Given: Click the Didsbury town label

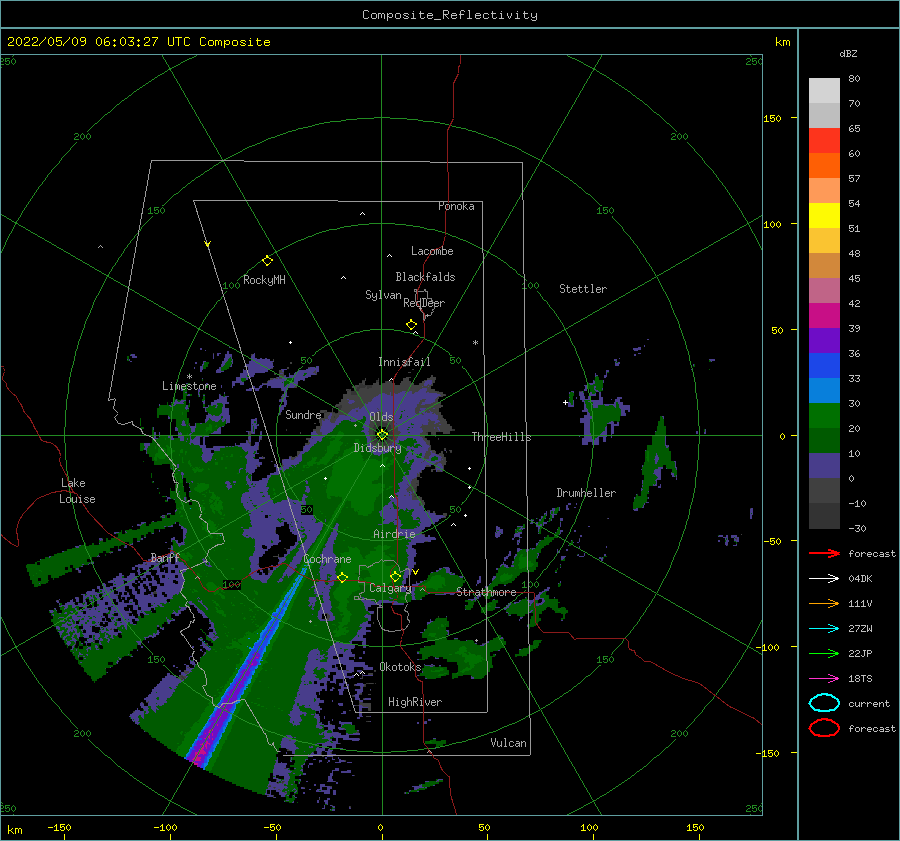Looking at the screenshot, I should point(377,448).
